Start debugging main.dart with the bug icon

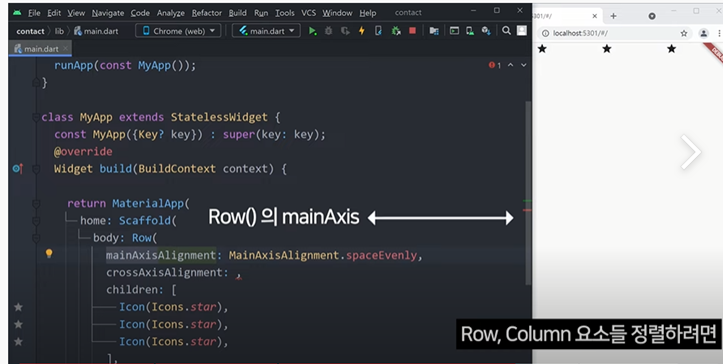[329, 31]
